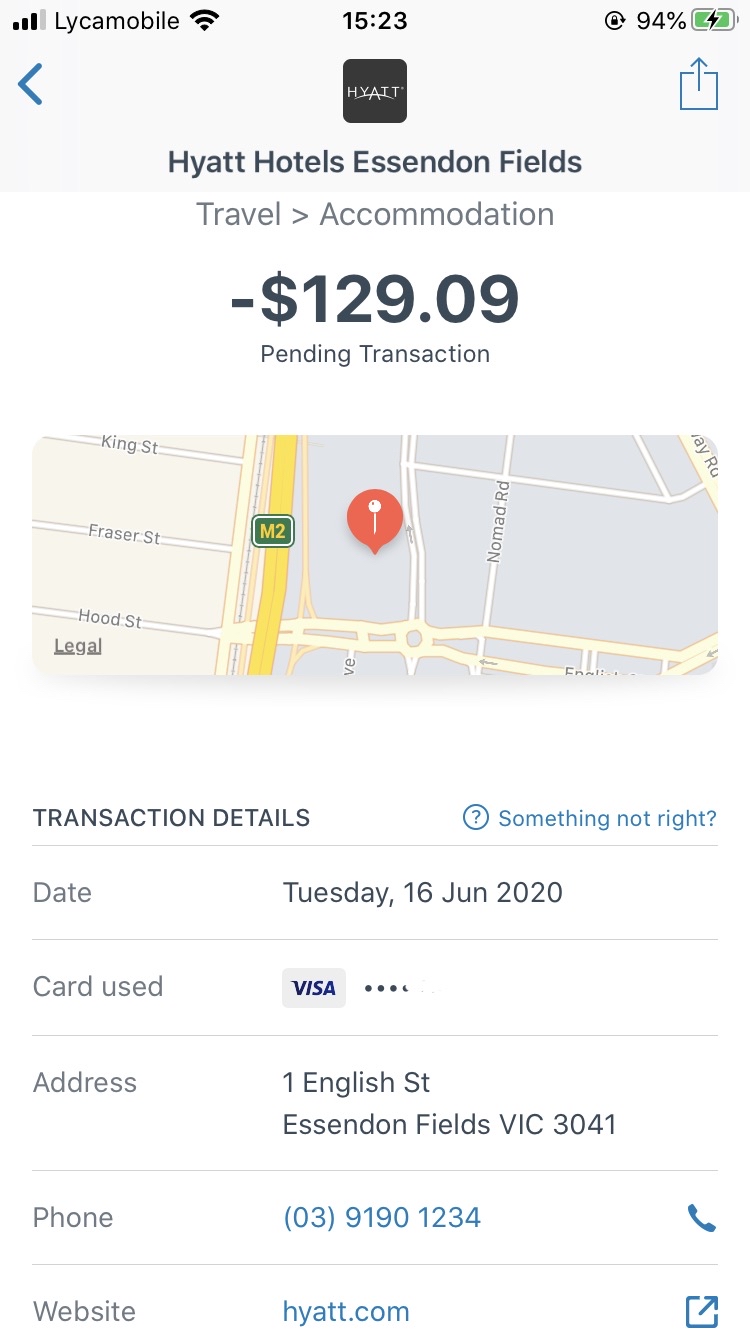Tap the M2 motorway badge on map

tap(272, 531)
